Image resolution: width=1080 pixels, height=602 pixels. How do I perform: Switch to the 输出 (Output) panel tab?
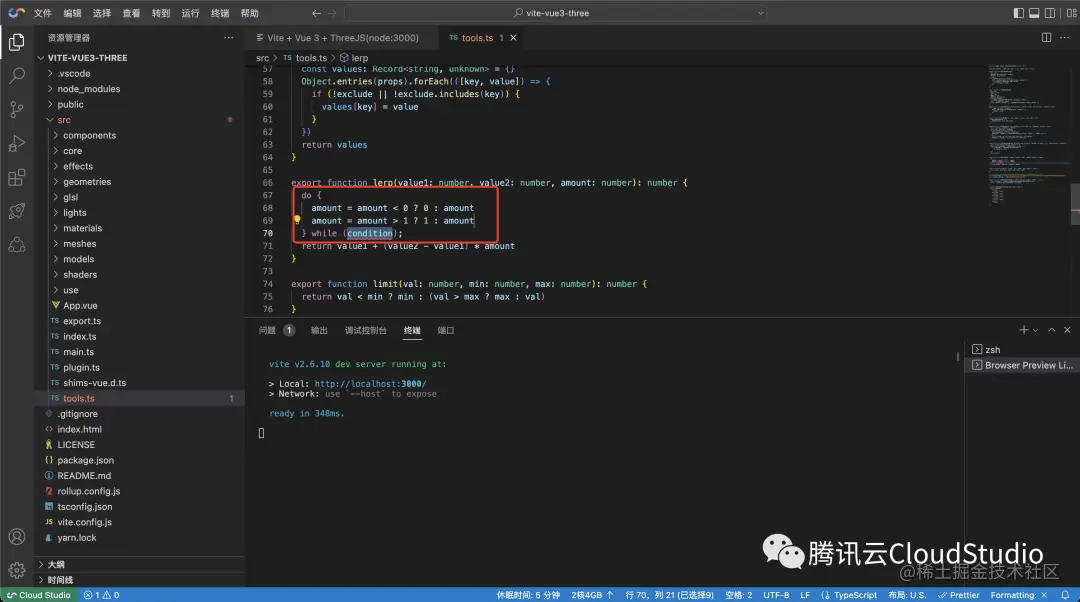point(319,331)
